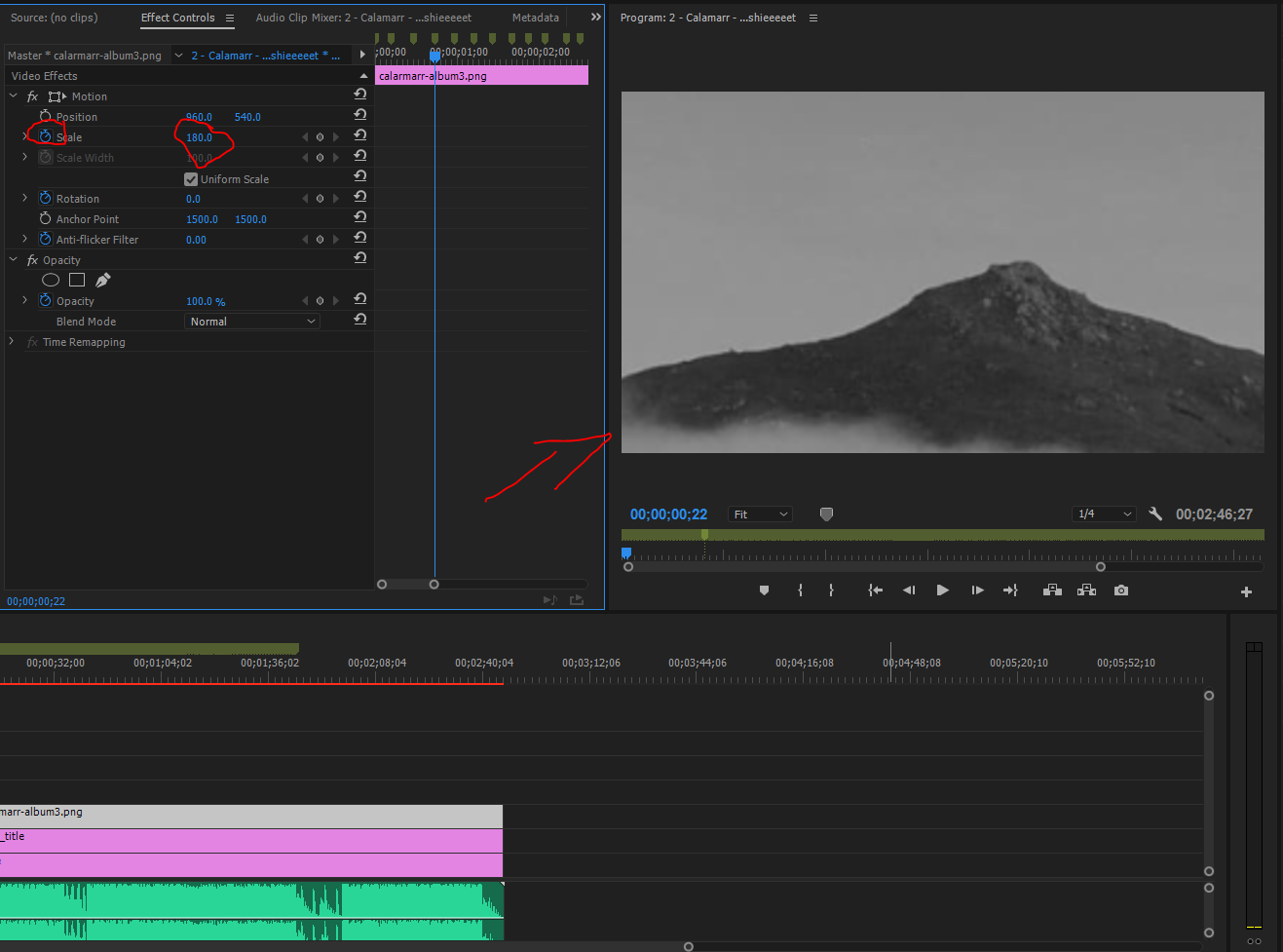Open the Blend Mode dropdown showing Normal

coord(251,321)
